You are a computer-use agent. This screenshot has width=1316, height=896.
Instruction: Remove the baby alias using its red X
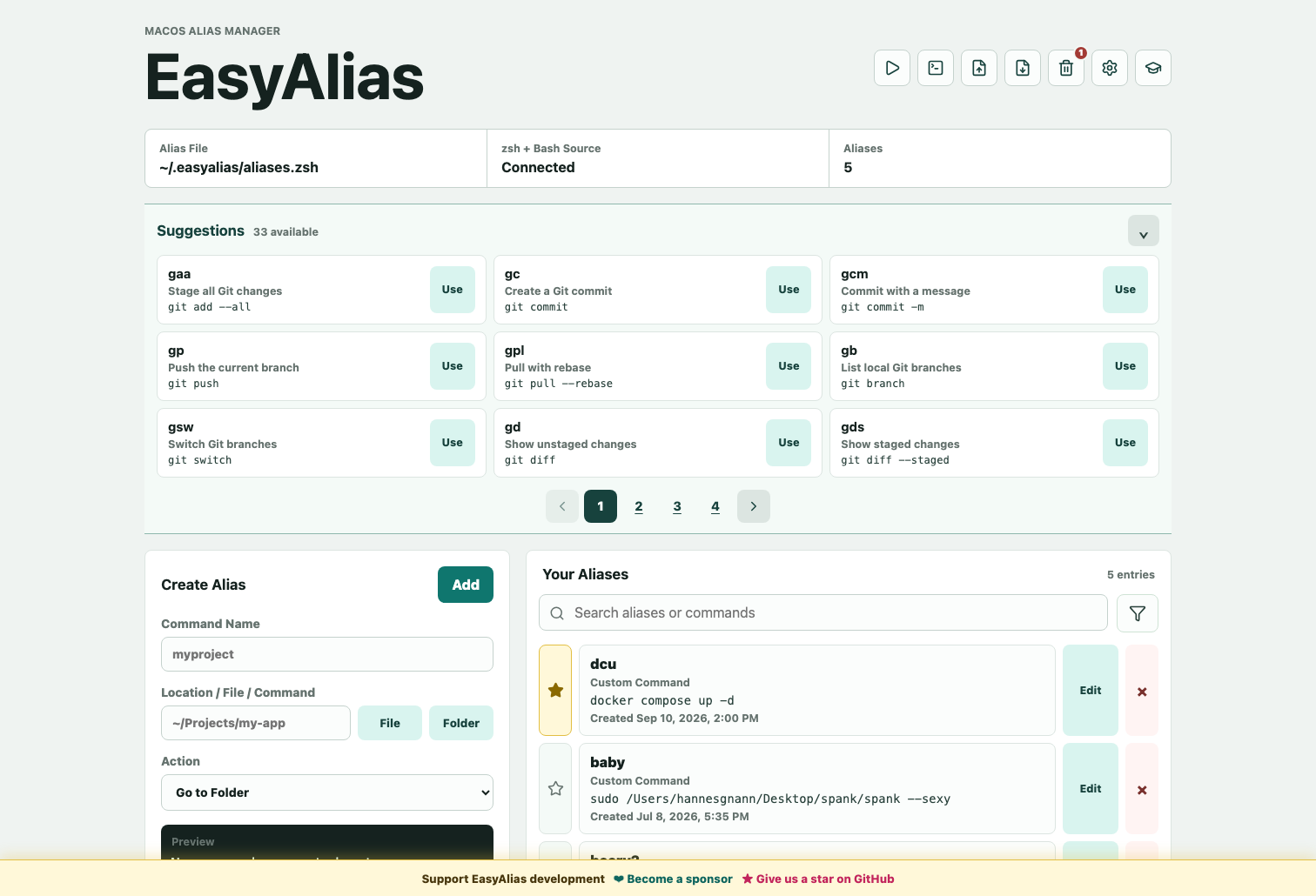coord(1142,790)
